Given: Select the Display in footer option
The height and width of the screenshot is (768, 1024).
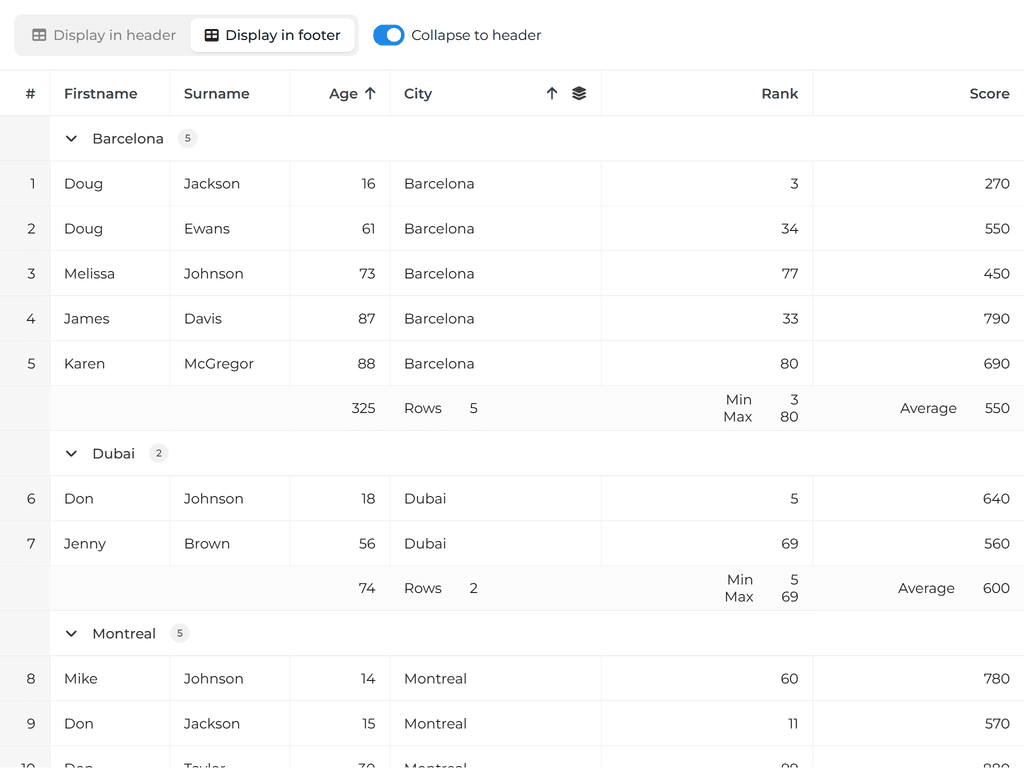Looking at the screenshot, I should point(273,35).
